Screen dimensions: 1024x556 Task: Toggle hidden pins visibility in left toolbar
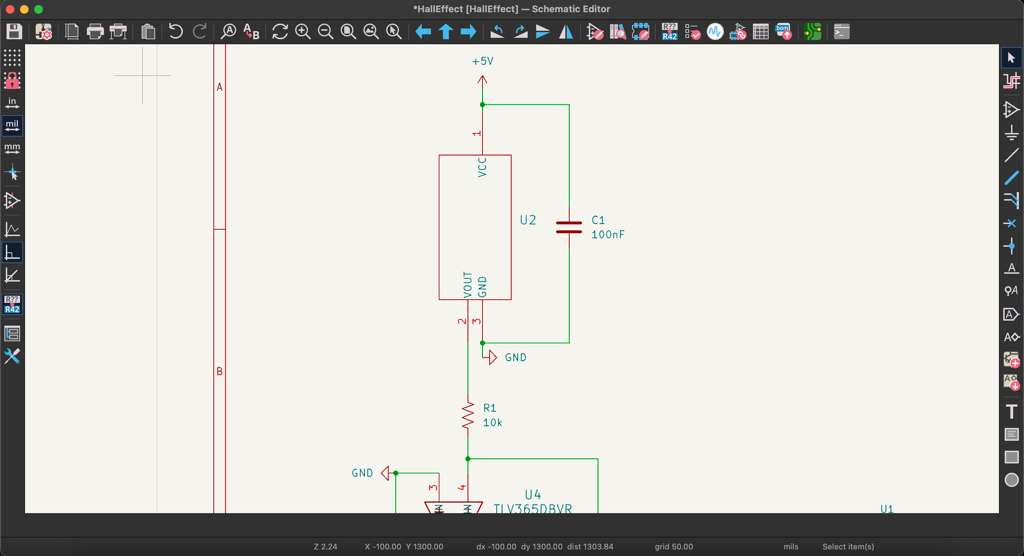12,201
